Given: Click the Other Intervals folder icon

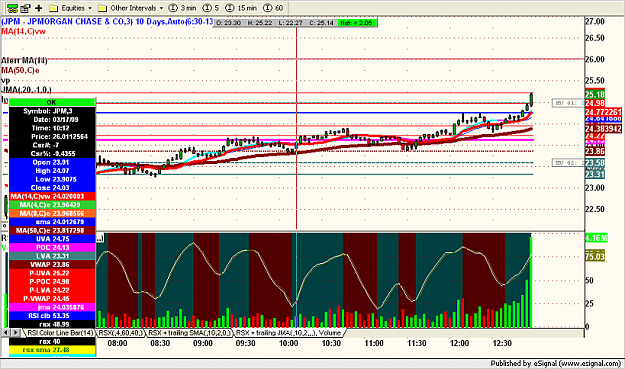Looking at the screenshot, I should click(x=102, y=8).
